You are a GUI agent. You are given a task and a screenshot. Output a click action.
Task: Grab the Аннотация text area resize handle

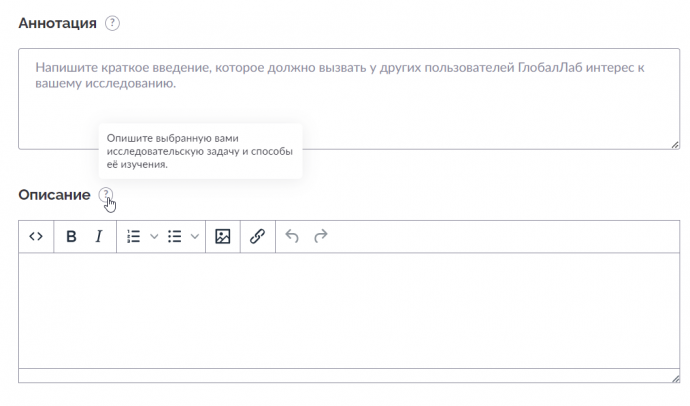[x=675, y=145]
